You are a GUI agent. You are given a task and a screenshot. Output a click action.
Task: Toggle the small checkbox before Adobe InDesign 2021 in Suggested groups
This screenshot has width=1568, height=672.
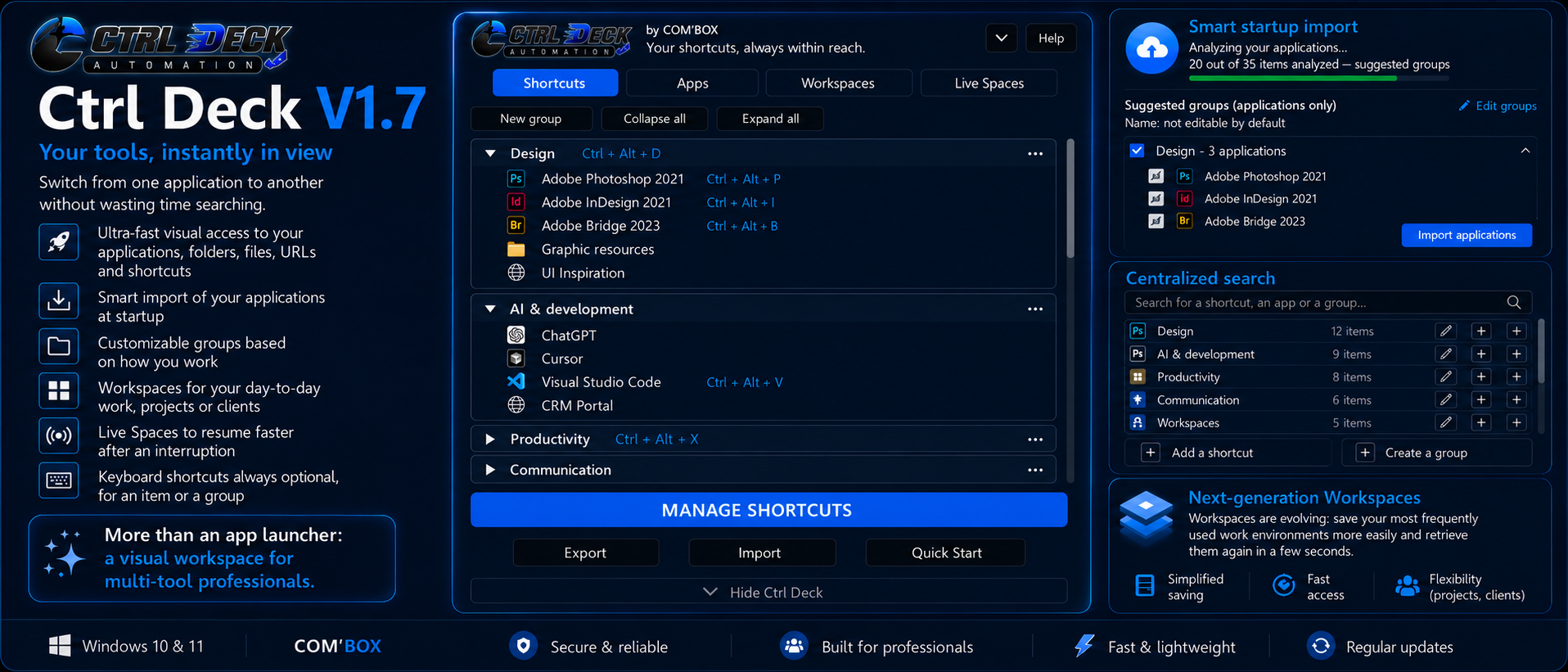point(1156,198)
